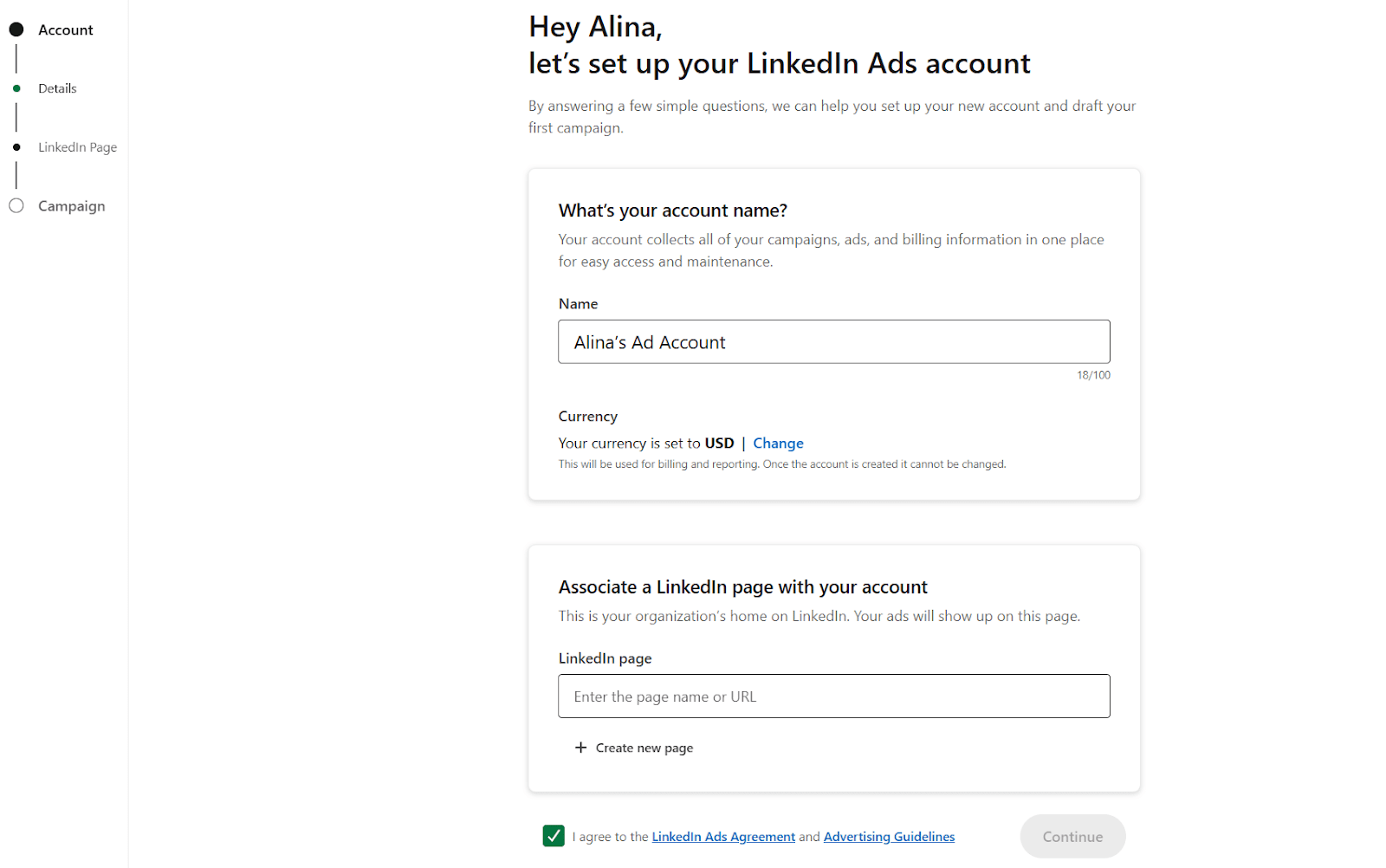Click the 18/100 character counter
The image size is (1386, 868).
click(1093, 375)
